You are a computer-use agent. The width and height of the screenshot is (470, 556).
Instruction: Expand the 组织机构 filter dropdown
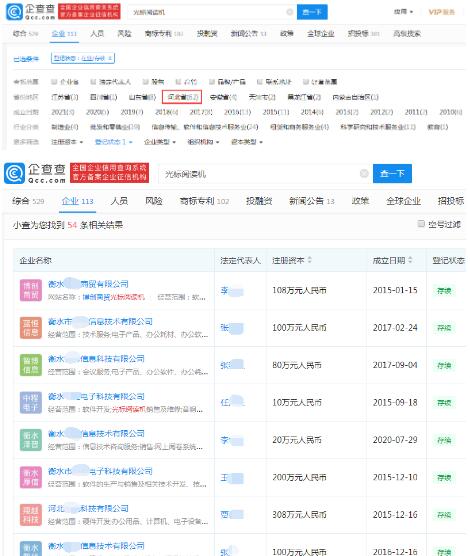[x=203, y=142]
